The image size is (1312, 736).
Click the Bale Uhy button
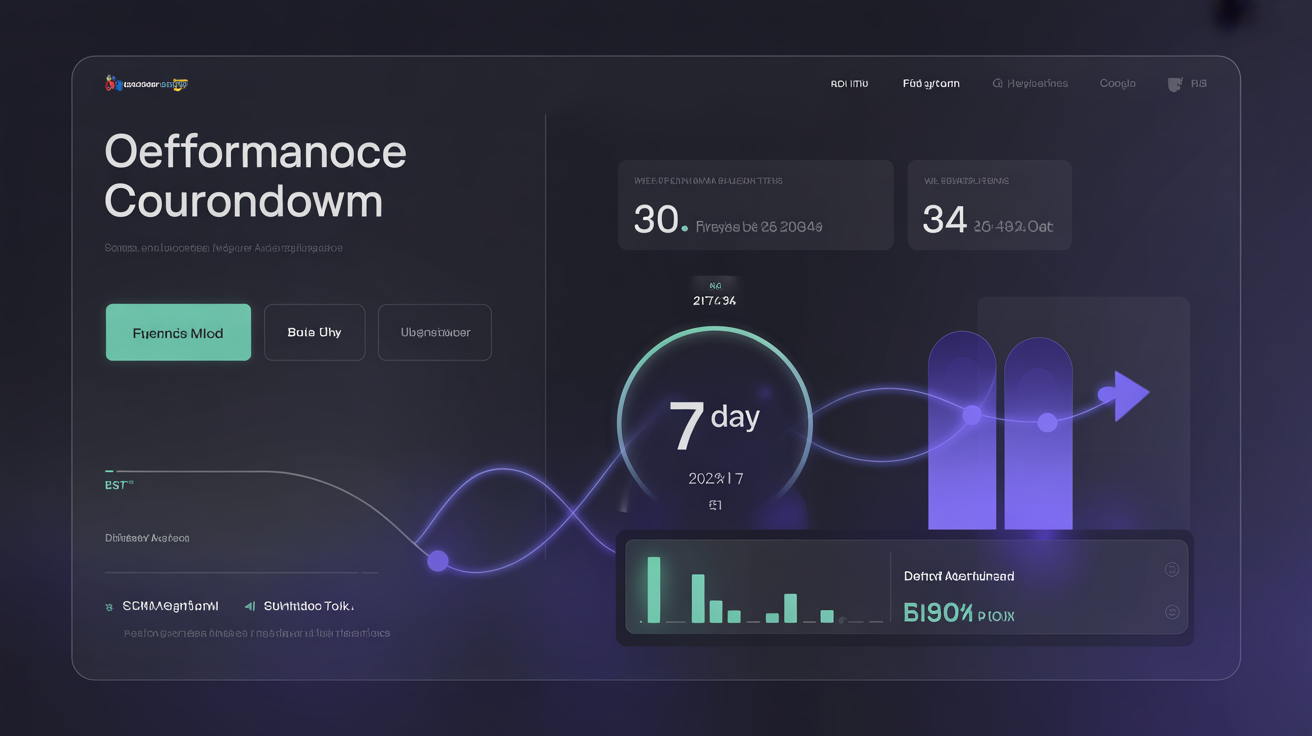[x=314, y=332]
